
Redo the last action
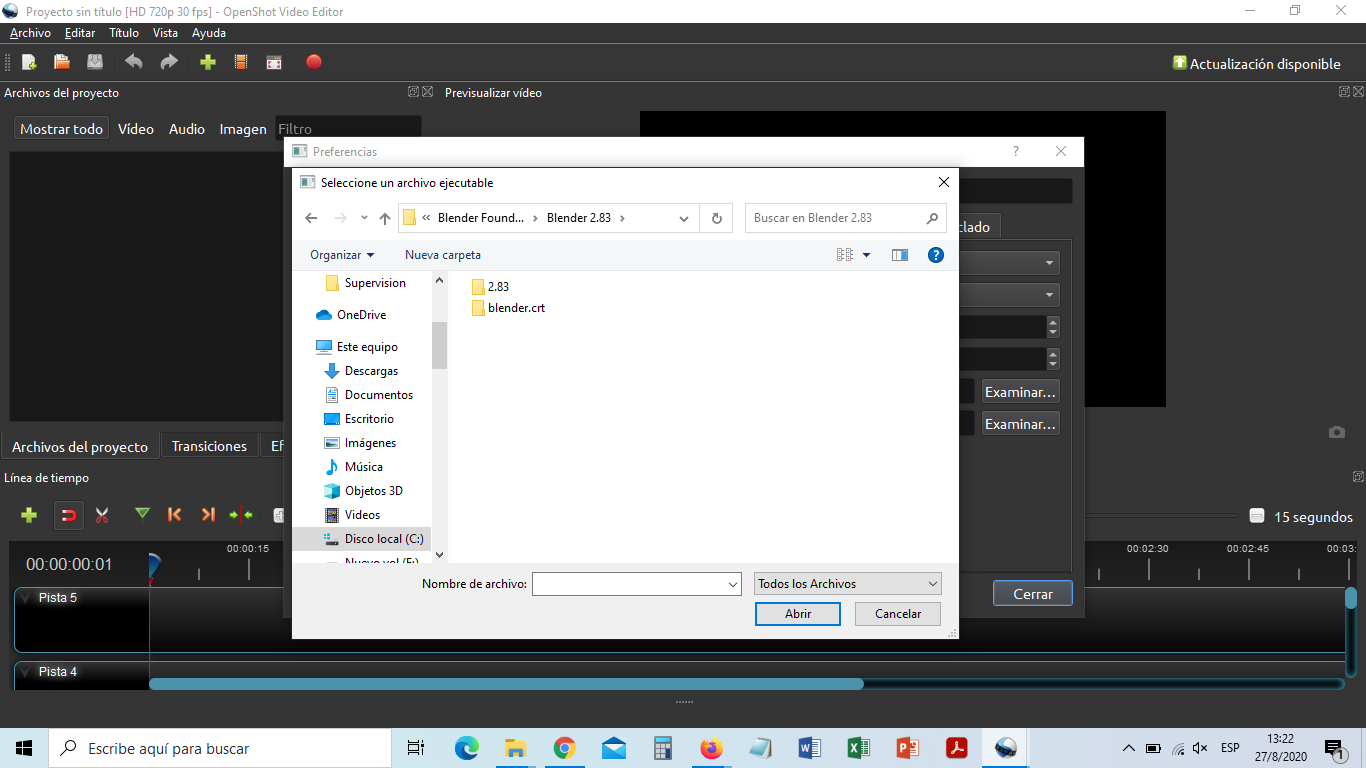click(x=168, y=62)
